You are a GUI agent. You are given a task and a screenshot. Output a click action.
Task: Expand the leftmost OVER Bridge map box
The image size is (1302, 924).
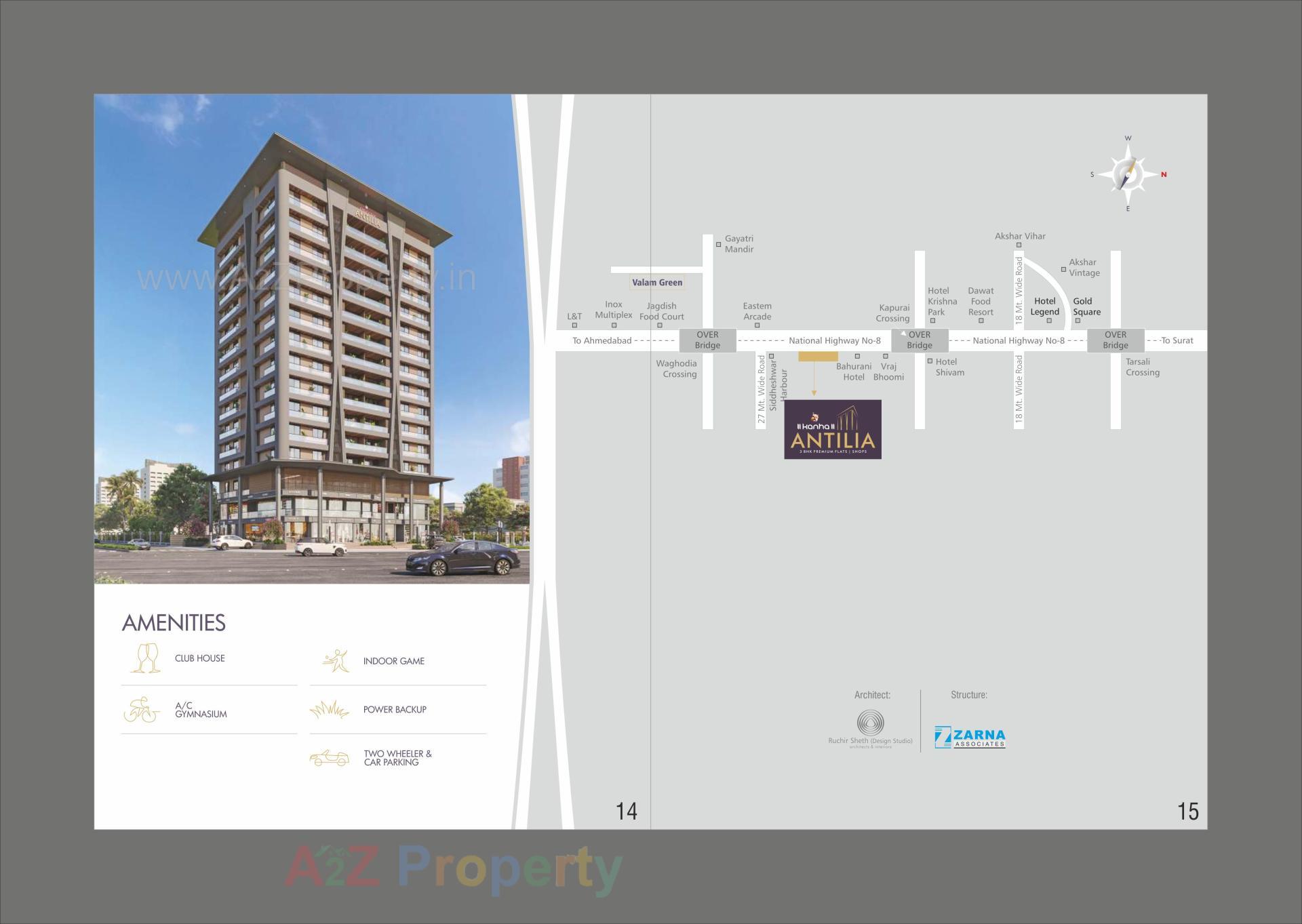(x=707, y=340)
